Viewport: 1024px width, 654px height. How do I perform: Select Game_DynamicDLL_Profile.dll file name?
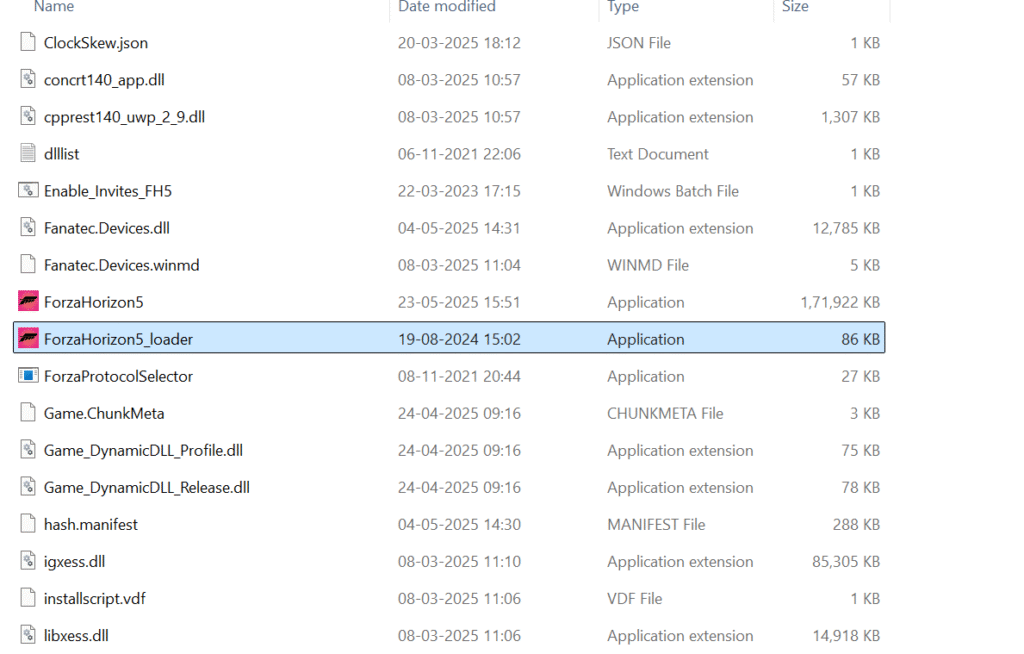(x=143, y=451)
